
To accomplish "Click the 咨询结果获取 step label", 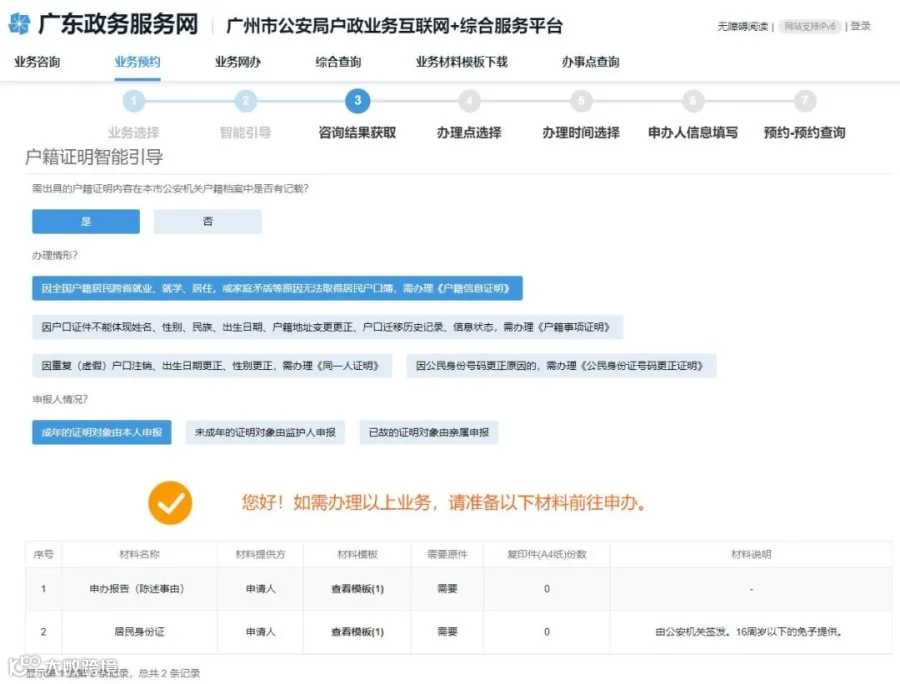I will (358, 133).
